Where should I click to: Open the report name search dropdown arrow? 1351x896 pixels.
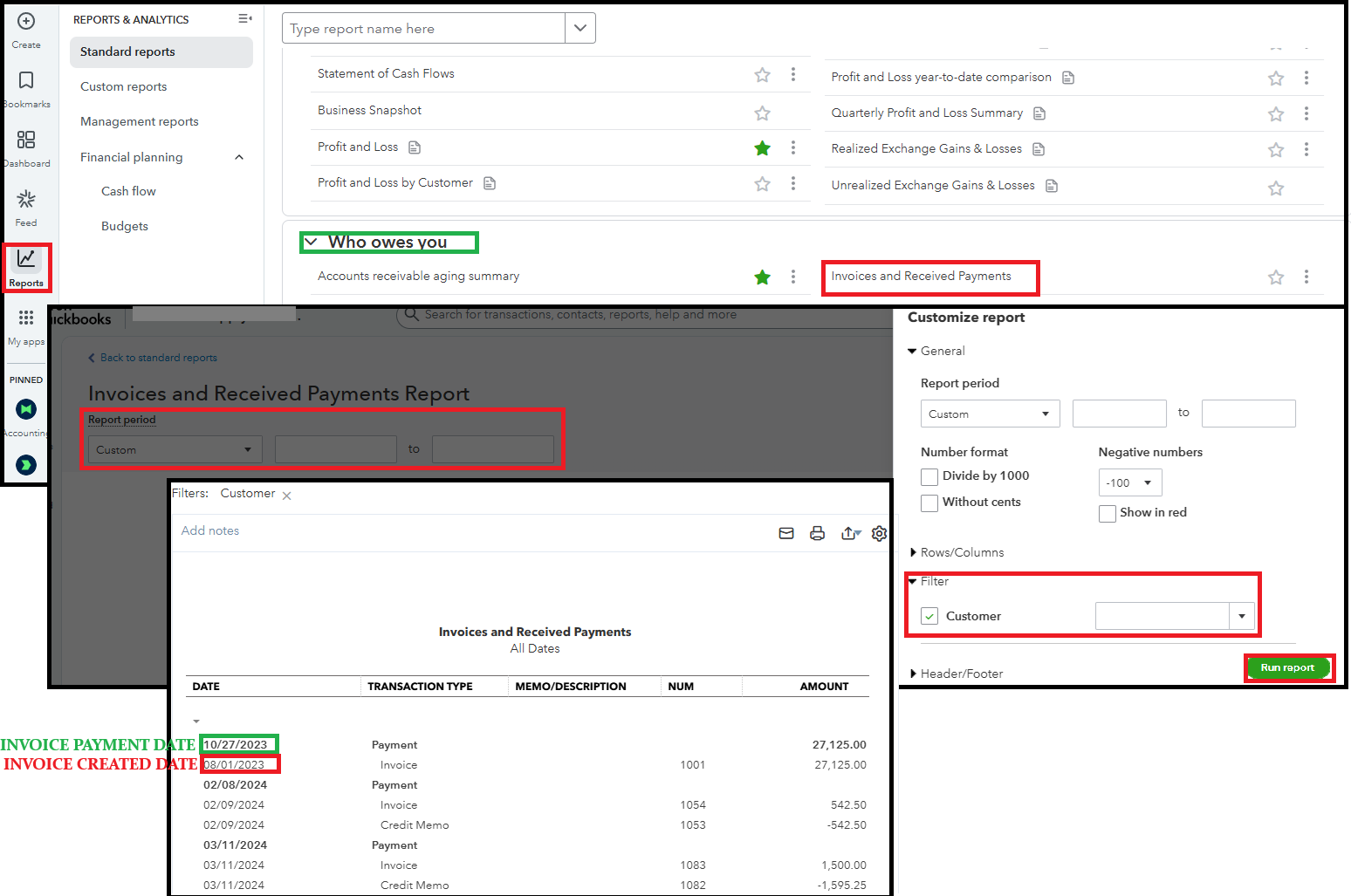point(580,28)
